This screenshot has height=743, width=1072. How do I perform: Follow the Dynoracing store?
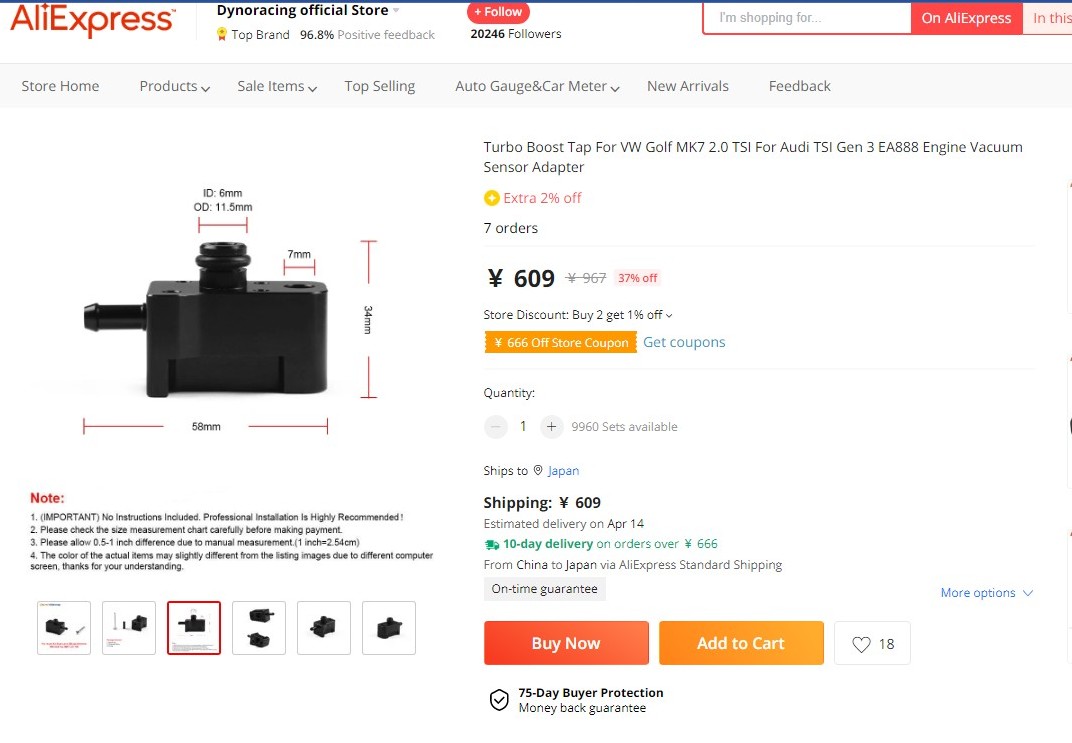[x=498, y=12]
